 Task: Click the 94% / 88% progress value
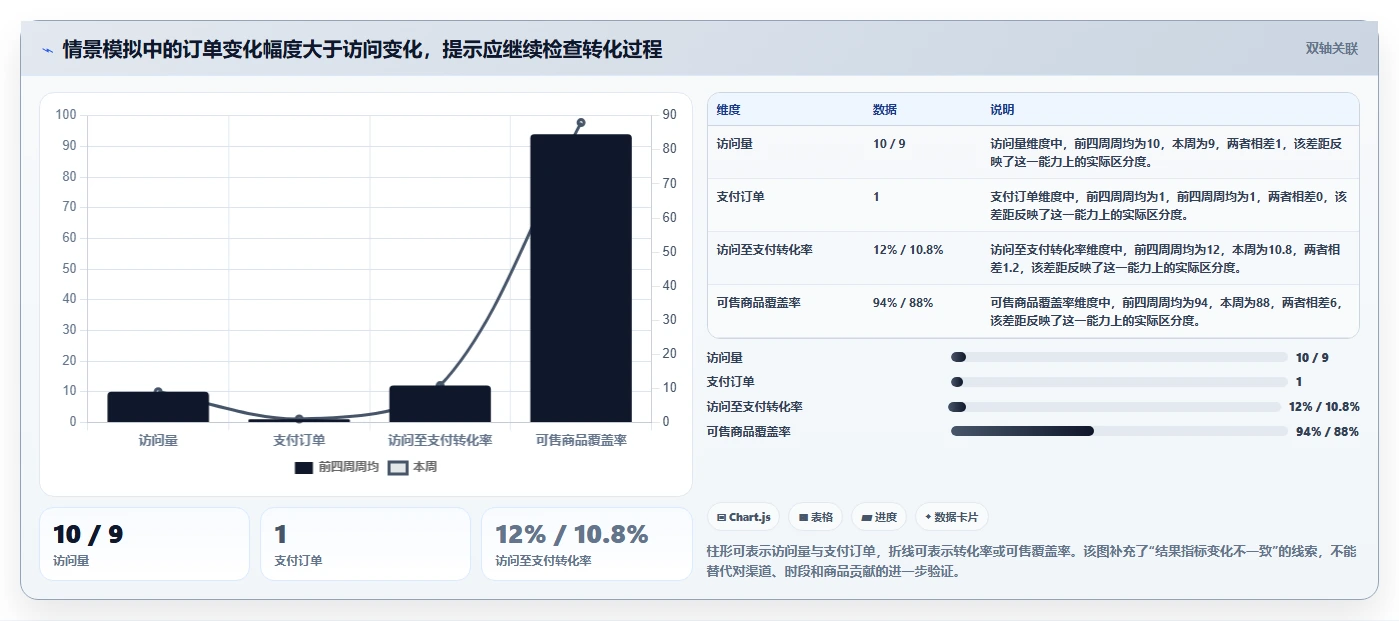tap(1327, 432)
